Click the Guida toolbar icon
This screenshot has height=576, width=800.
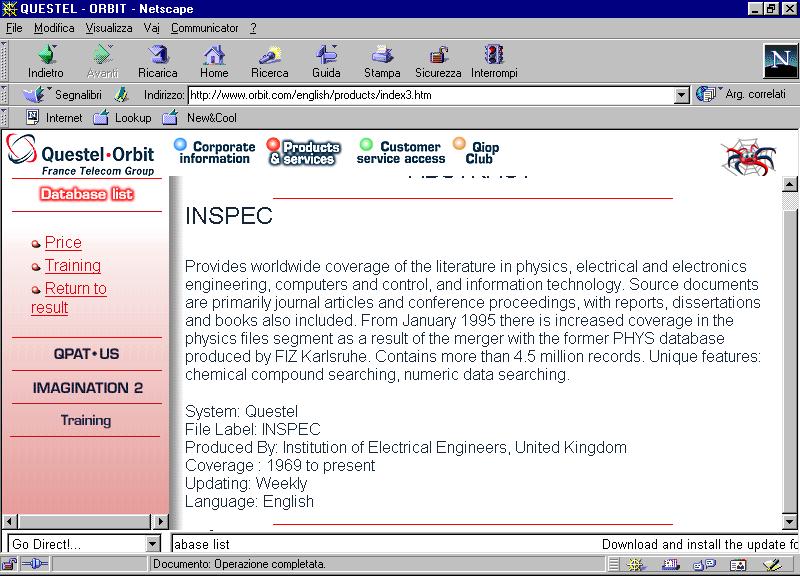(x=327, y=54)
